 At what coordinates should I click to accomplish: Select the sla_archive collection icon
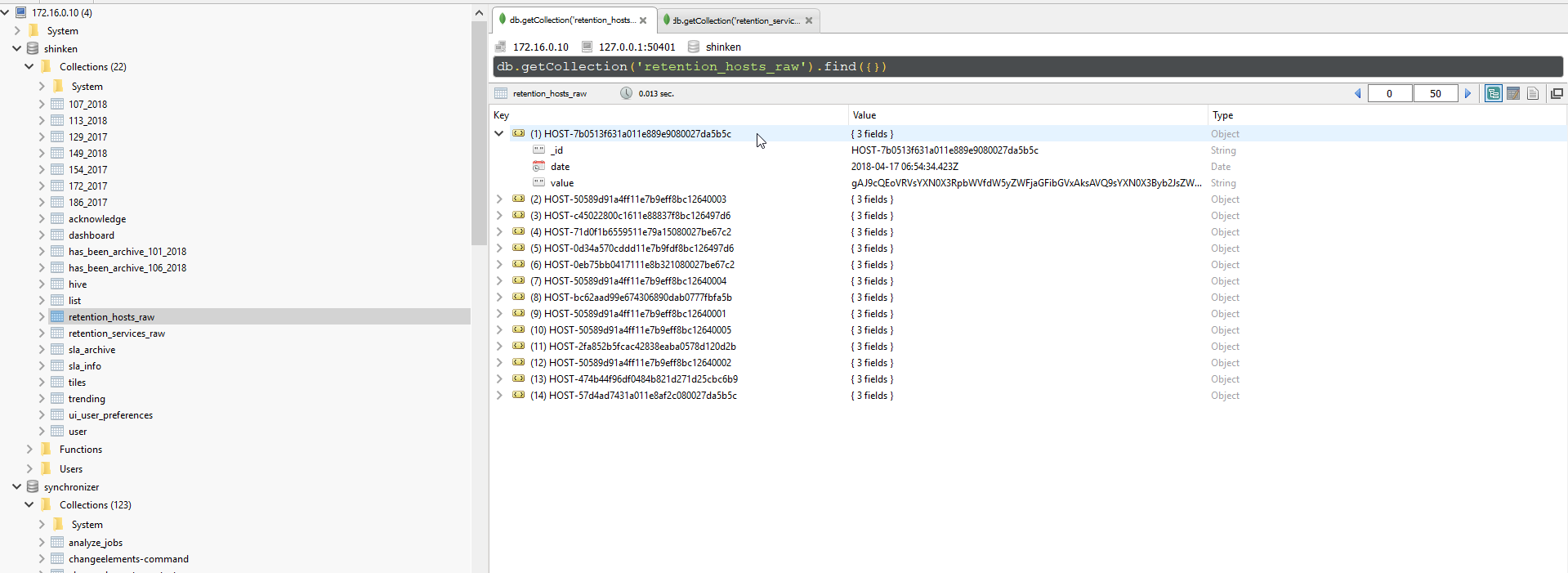(x=57, y=350)
